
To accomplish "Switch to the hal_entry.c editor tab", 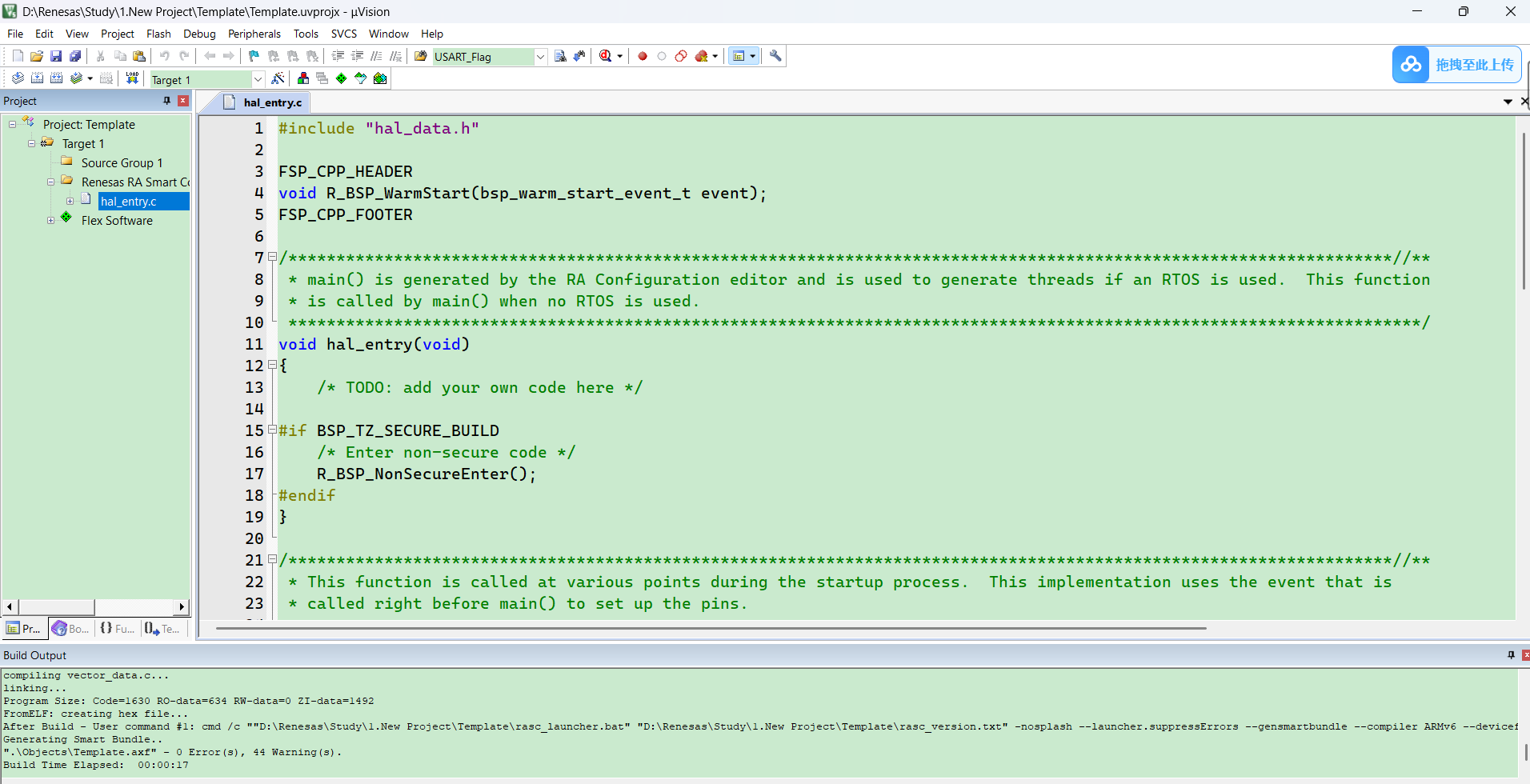I will 263,102.
